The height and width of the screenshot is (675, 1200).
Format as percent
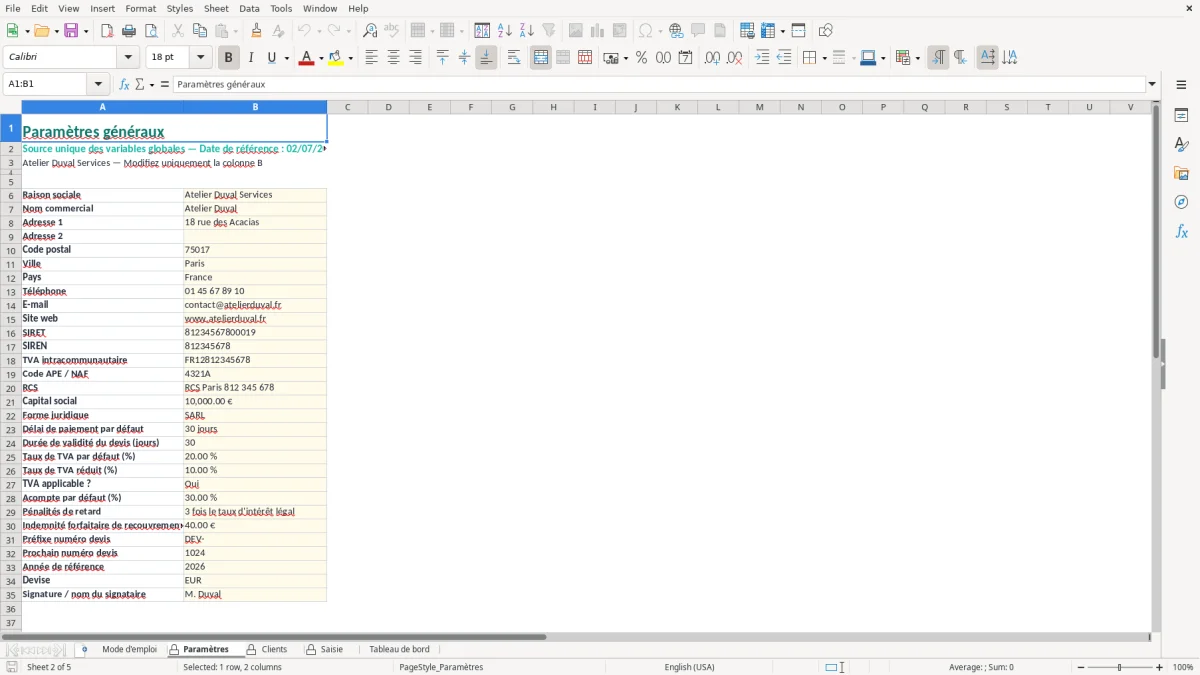point(641,58)
